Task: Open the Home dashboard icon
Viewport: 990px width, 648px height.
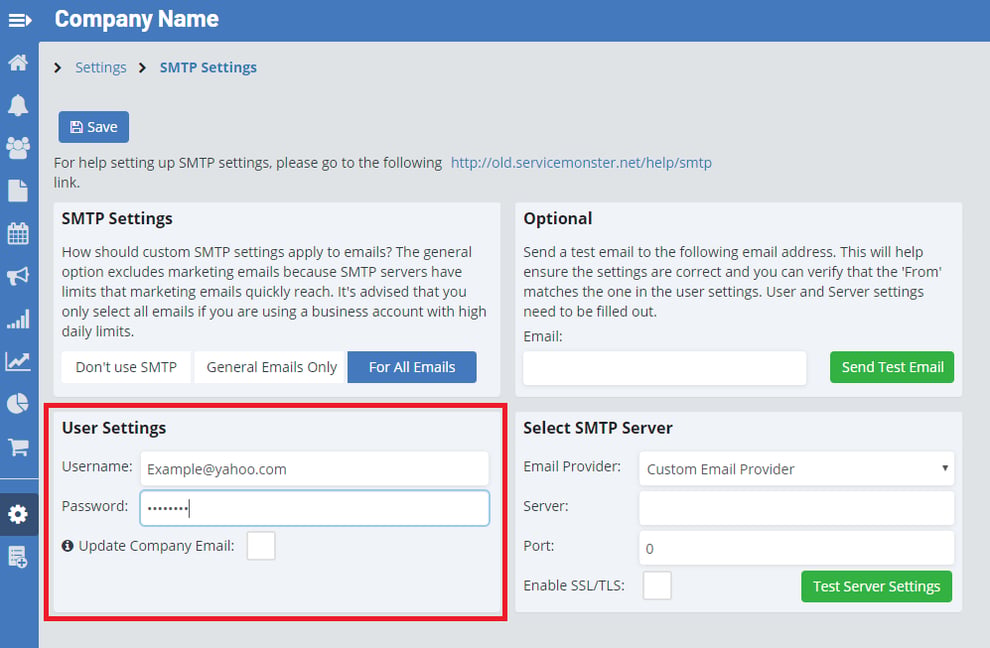Action: (x=18, y=63)
